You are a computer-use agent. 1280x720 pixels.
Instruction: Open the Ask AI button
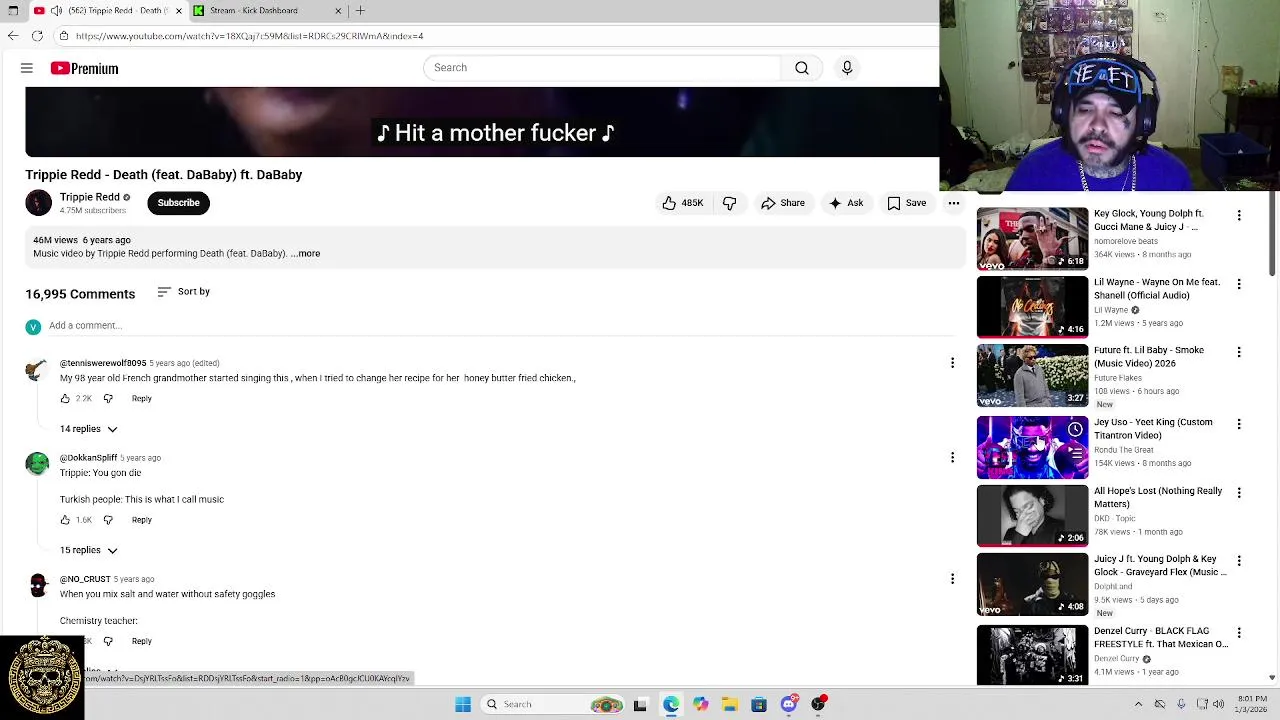pos(846,203)
